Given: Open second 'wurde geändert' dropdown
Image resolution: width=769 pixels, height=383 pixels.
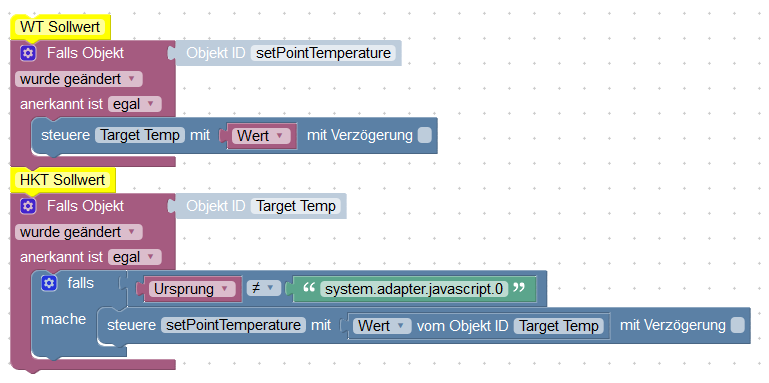Looking at the screenshot, I should pos(78,232).
